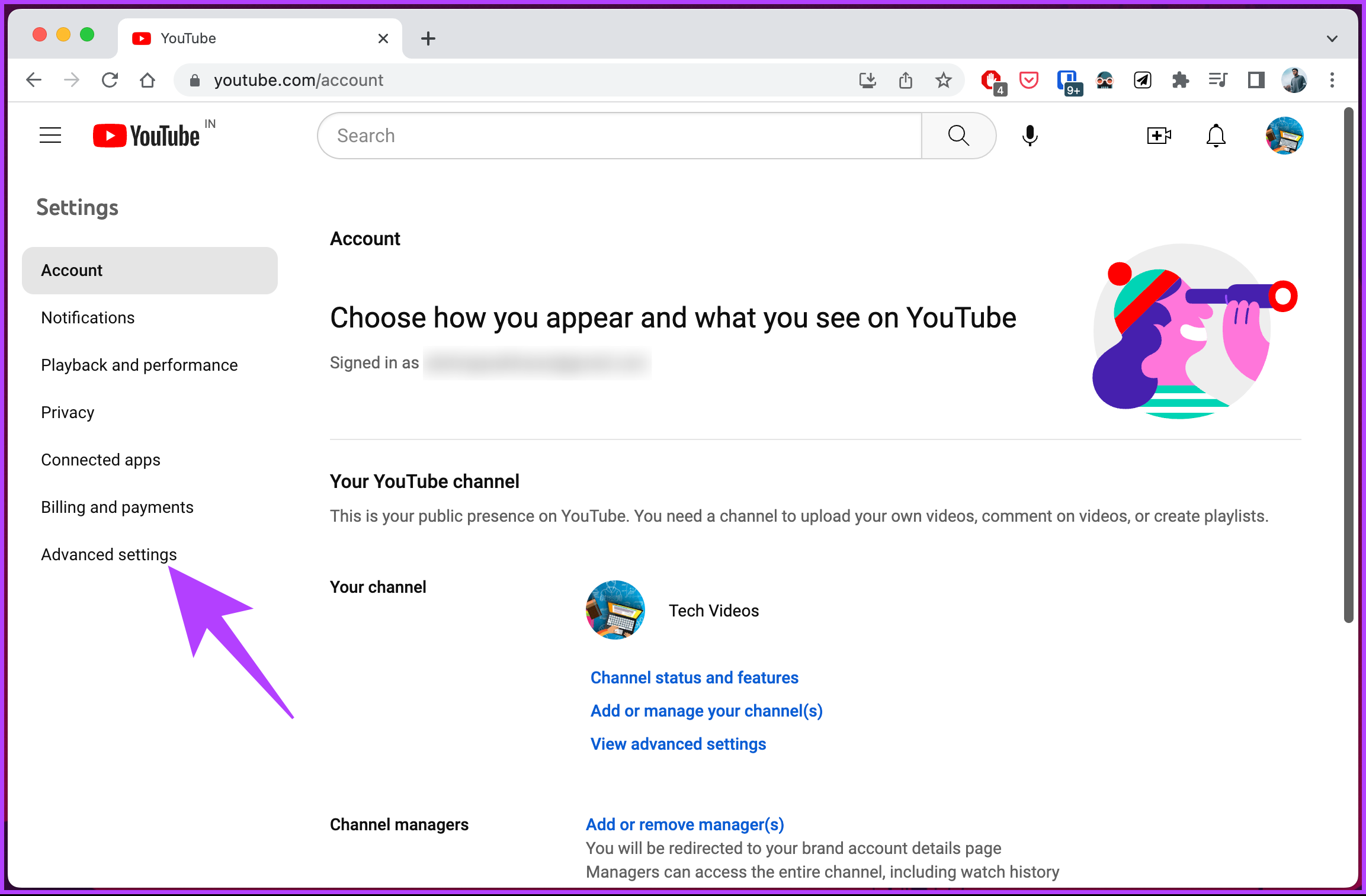This screenshot has width=1366, height=896.
Task: Open Billing and payments settings
Action: 117,508
